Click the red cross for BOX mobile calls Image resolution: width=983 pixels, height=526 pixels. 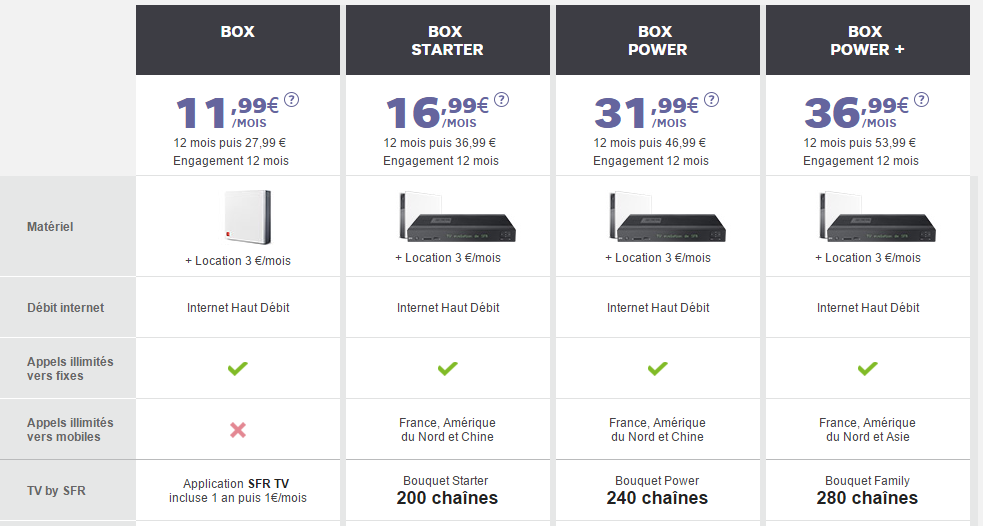238,430
